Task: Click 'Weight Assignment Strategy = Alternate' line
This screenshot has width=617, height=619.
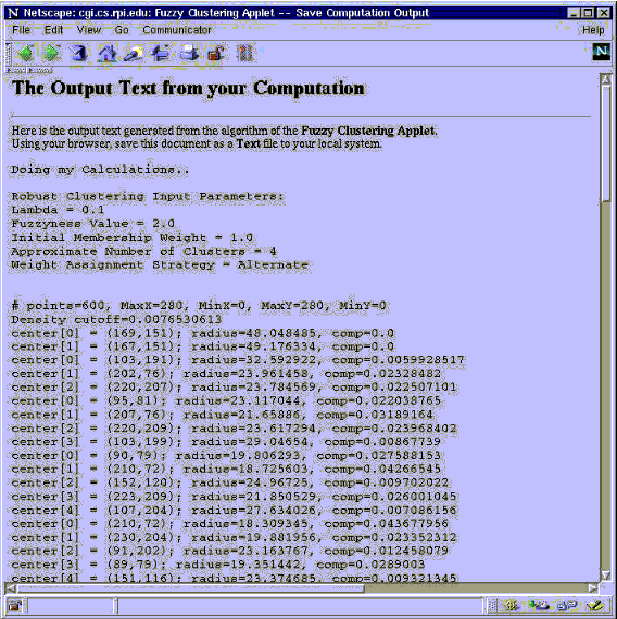Action: click(x=160, y=265)
